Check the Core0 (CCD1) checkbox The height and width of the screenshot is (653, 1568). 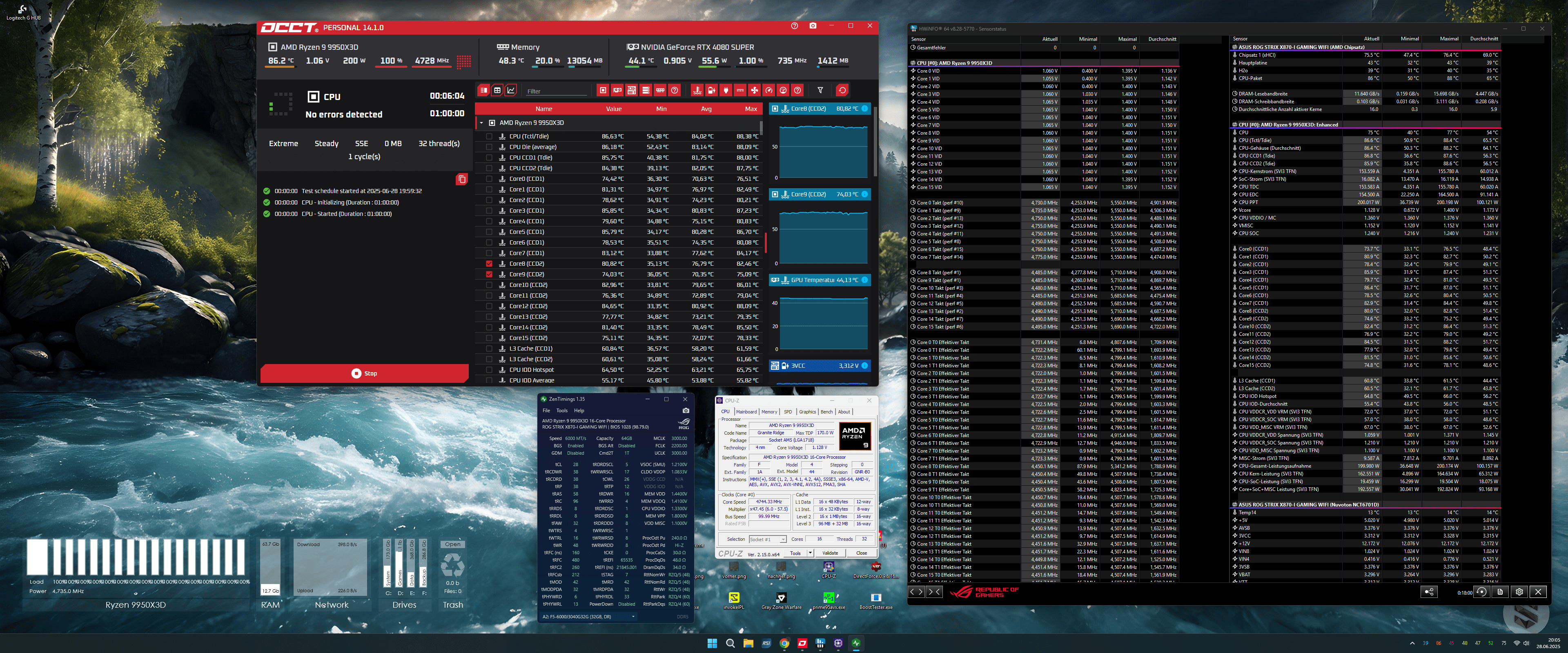489,179
